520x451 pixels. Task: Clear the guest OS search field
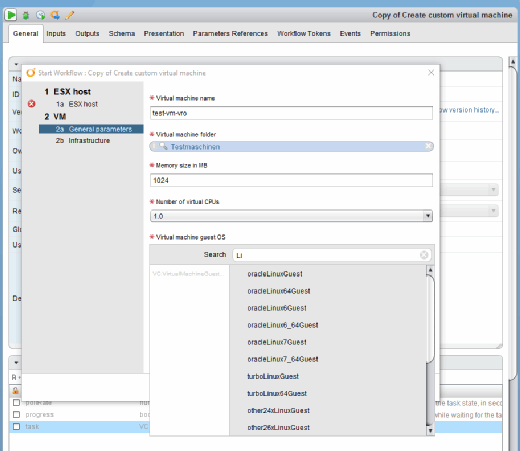click(424, 255)
